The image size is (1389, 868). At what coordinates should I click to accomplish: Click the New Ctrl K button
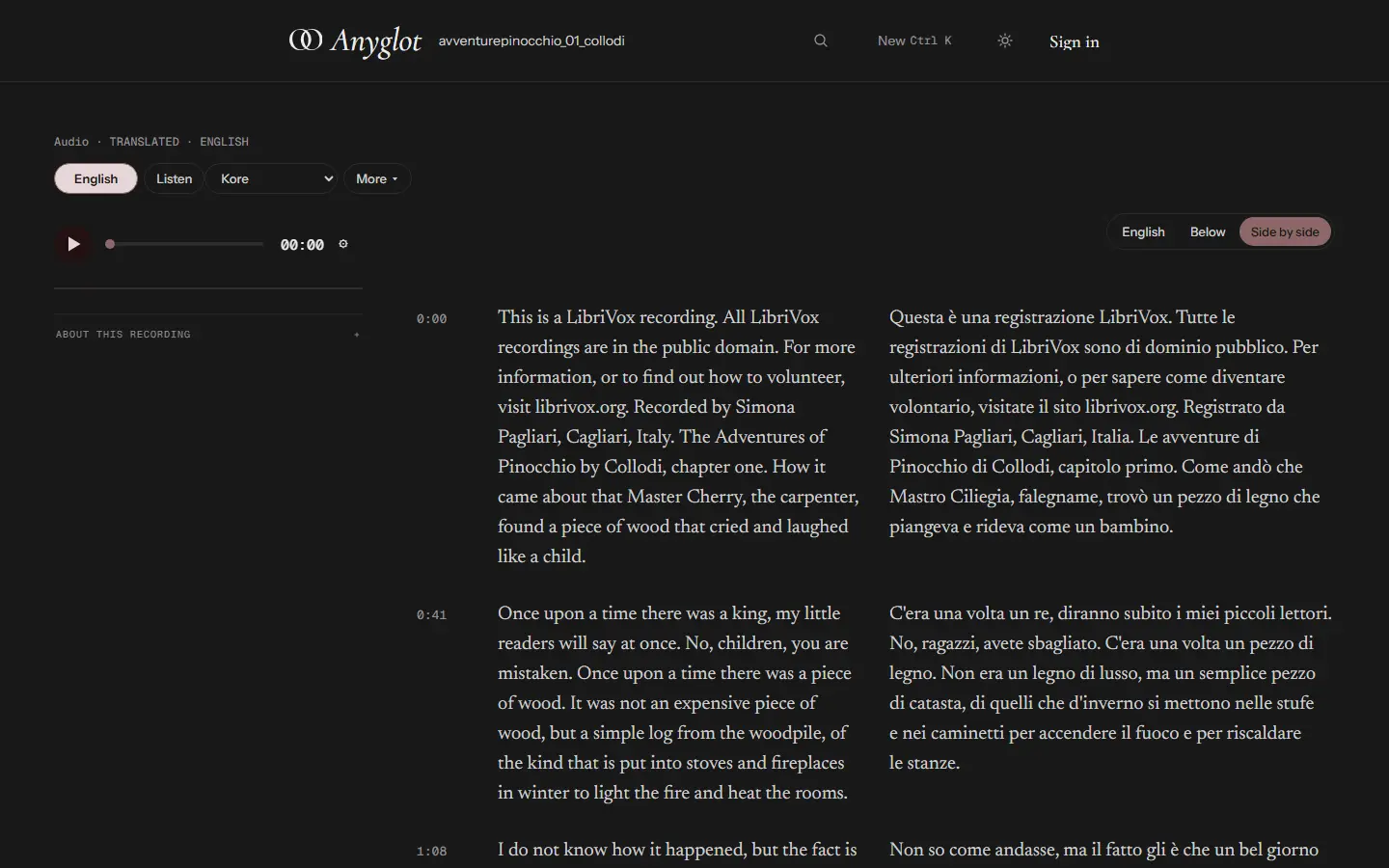[914, 41]
